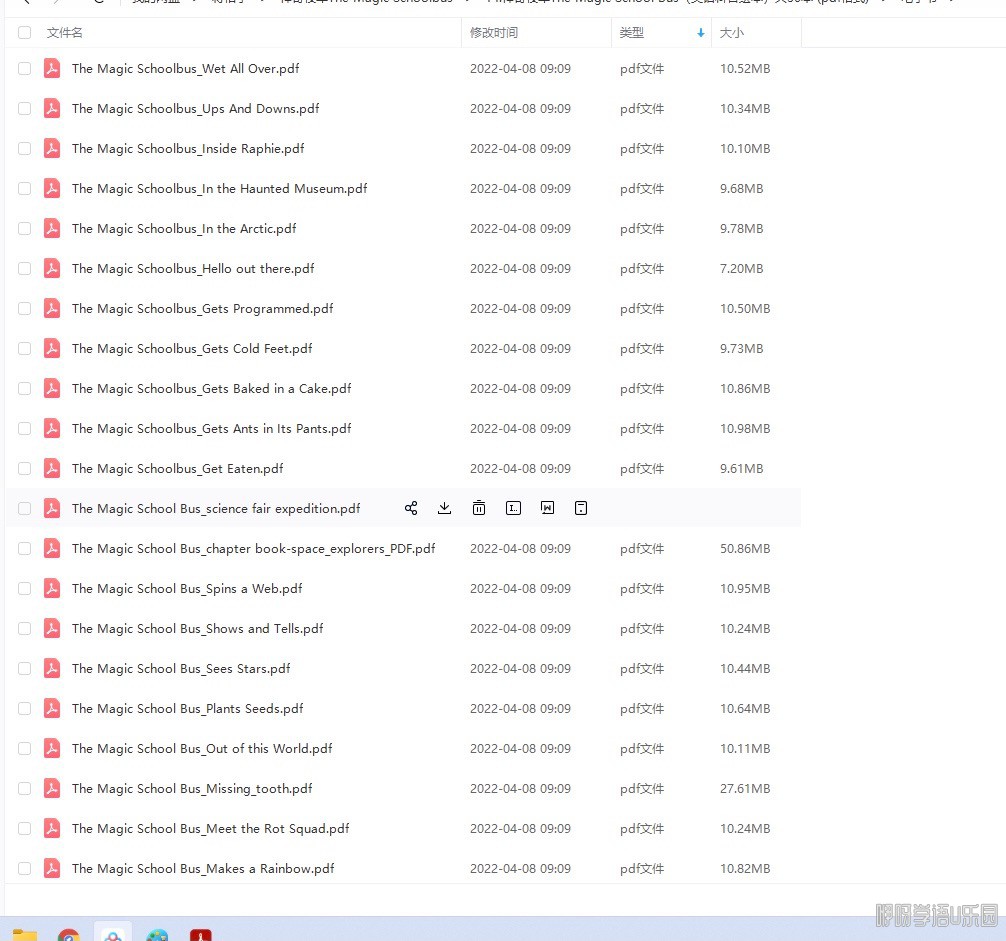The image size is (1006, 941).
Task: Click PDF icon of In the Arctic.pdf
Action: (52, 228)
